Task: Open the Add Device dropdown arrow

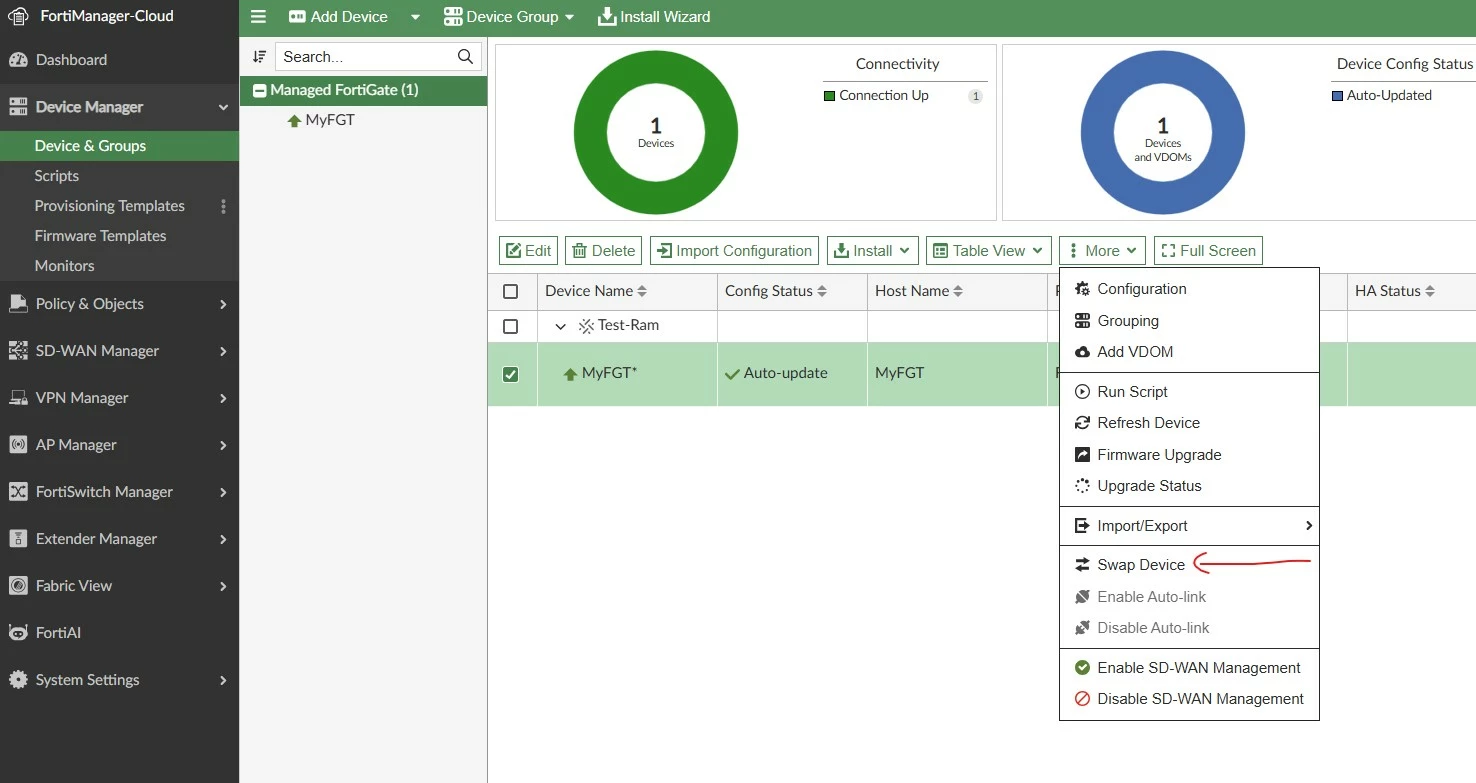Action: [x=415, y=17]
